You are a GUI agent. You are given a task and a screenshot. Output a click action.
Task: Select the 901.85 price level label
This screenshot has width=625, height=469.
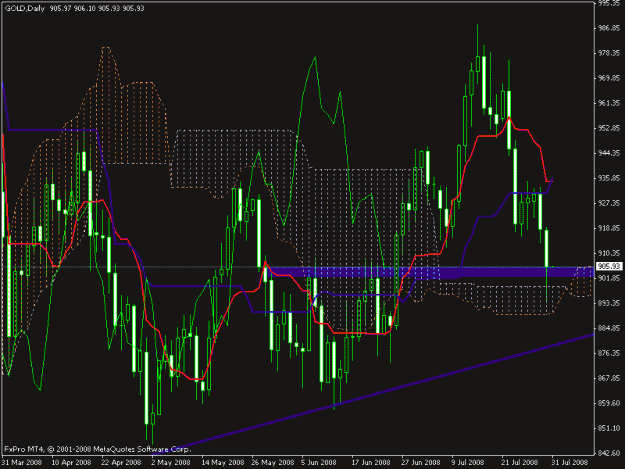click(609, 278)
